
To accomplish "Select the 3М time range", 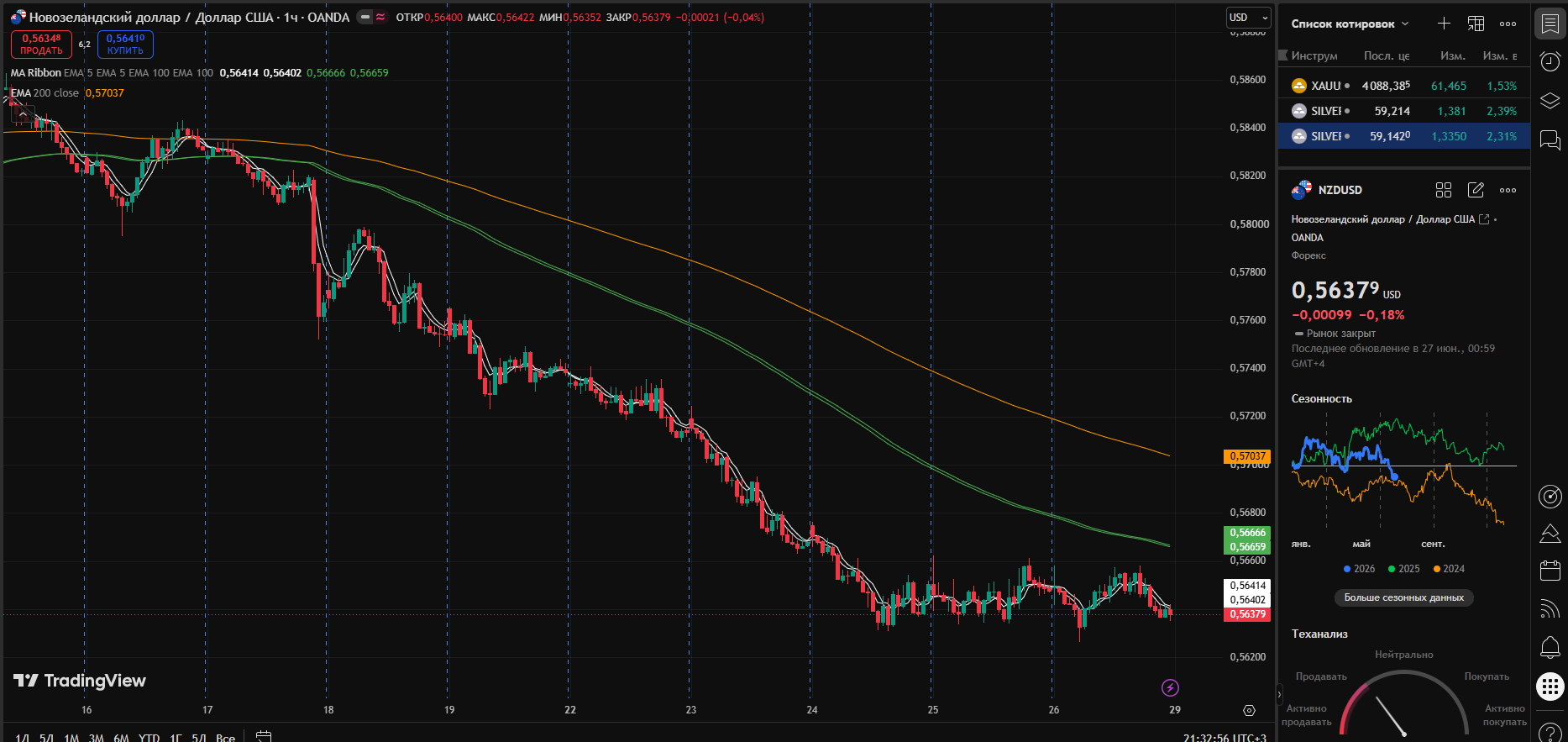I will 96,737.
